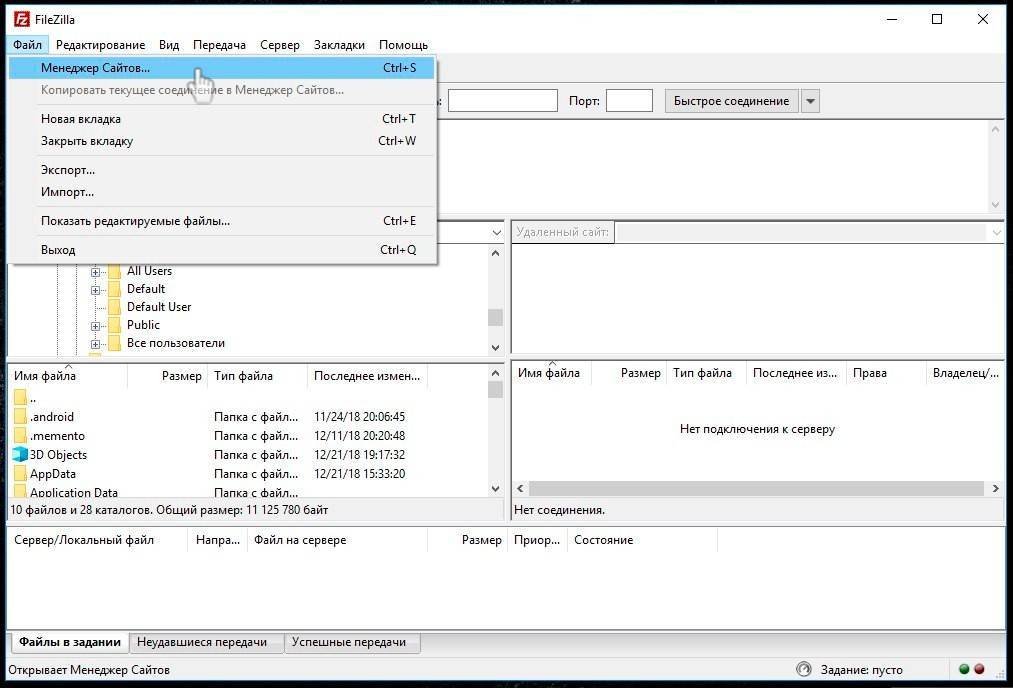Select the Public folder in tree

pos(143,325)
